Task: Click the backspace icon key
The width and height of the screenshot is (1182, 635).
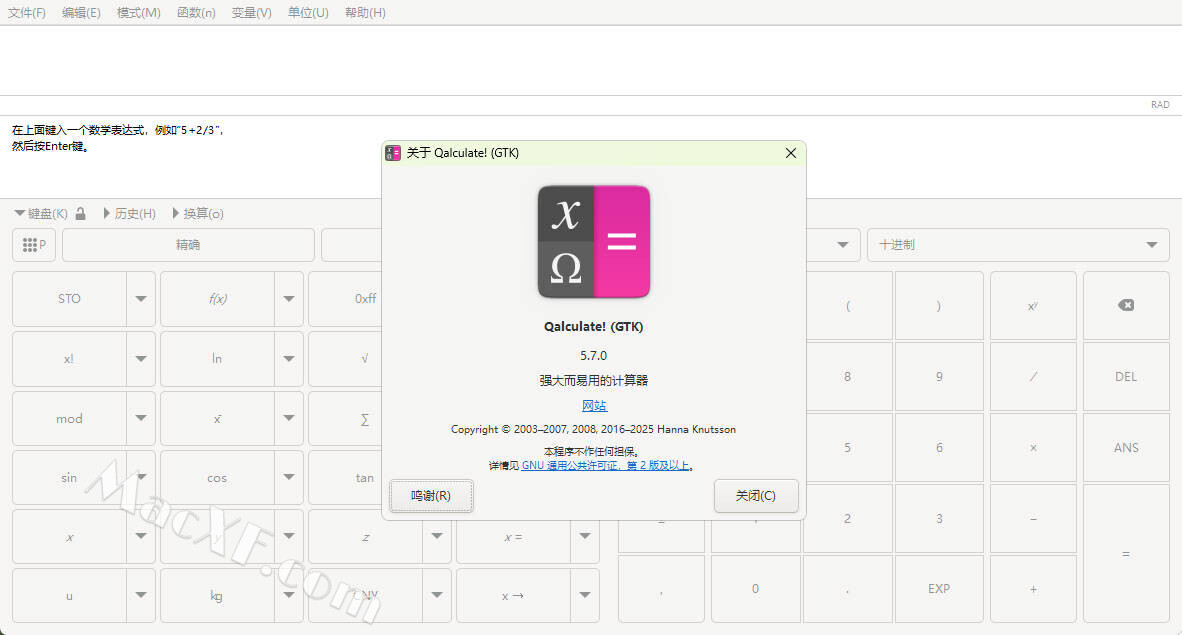Action: click(1125, 305)
